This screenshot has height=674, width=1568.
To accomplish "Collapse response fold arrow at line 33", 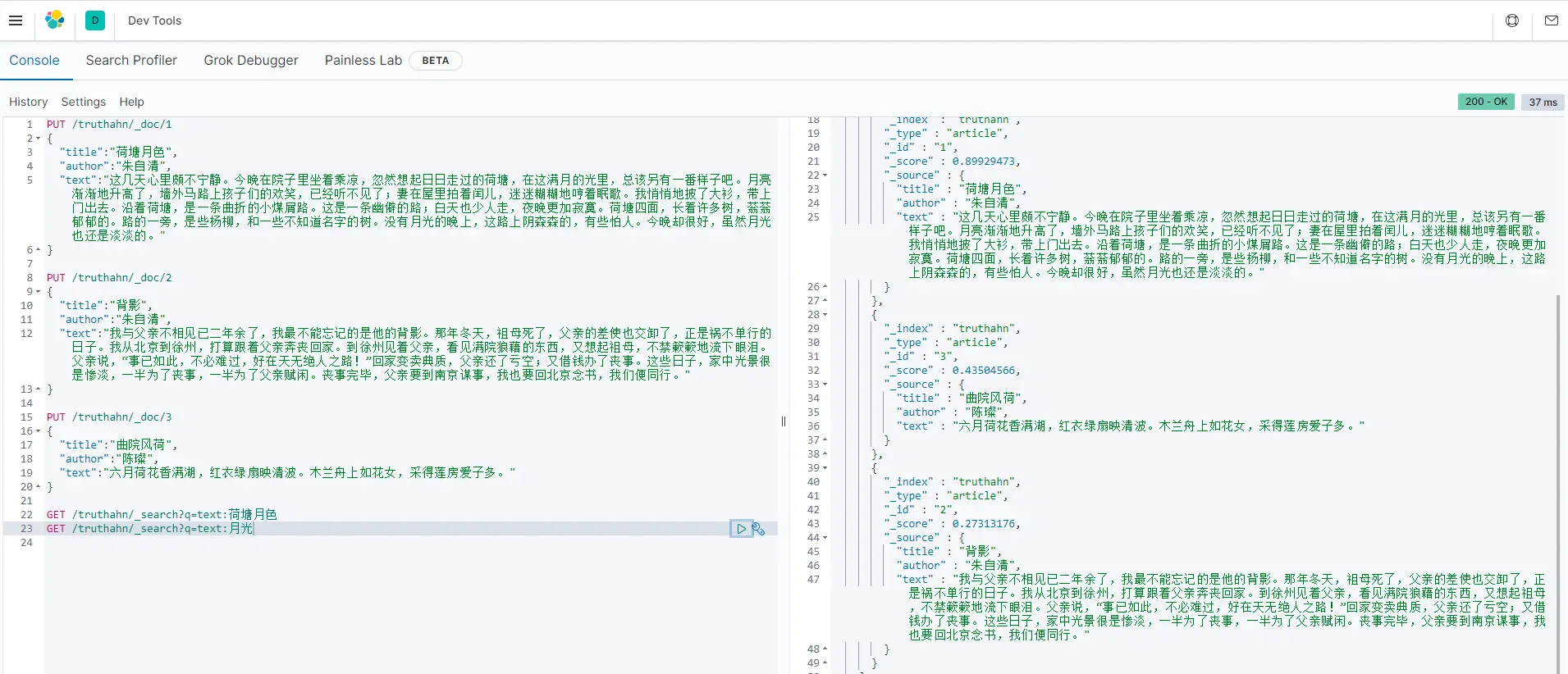I will pos(825,385).
